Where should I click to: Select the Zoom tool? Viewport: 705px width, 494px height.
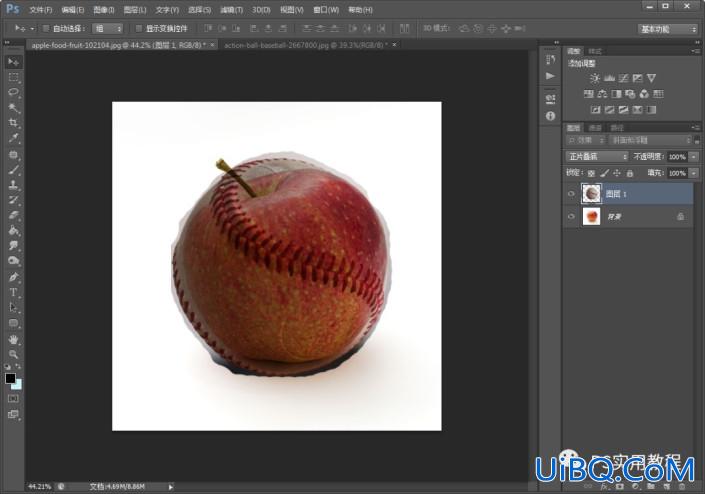(13, 355)
